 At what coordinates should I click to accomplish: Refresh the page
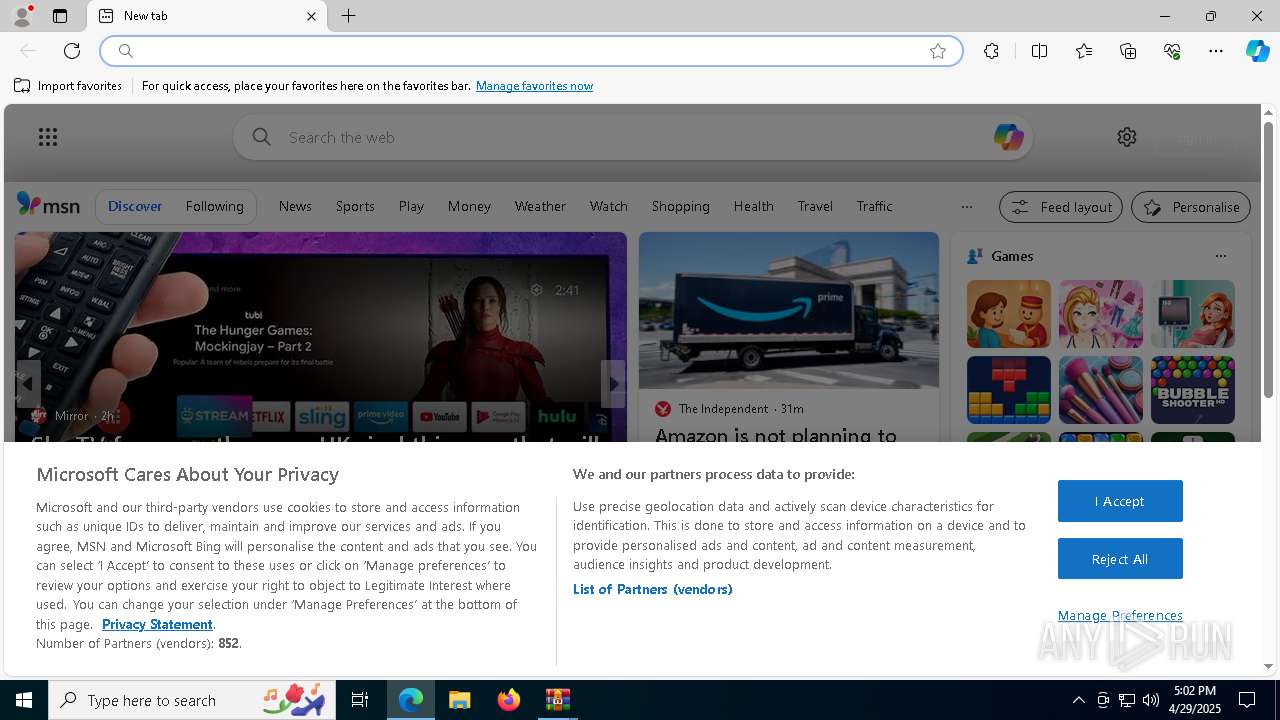(x=72, y=51)
